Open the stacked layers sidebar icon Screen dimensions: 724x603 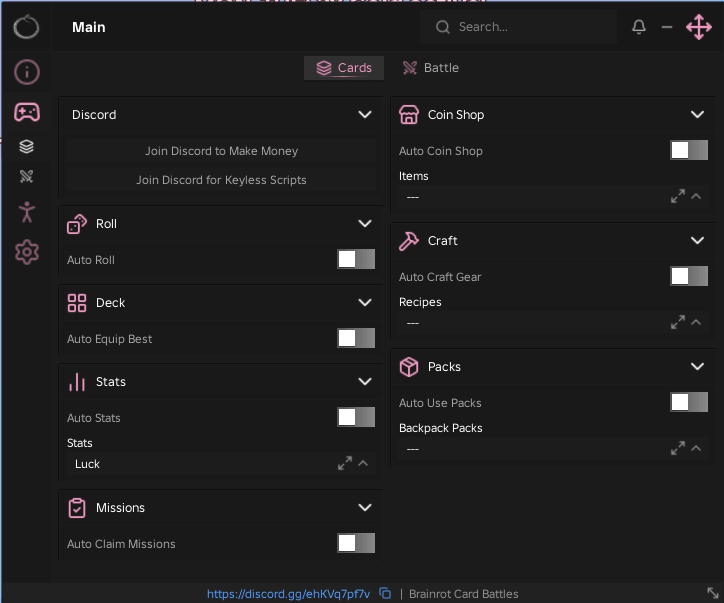tap(26, 146)
